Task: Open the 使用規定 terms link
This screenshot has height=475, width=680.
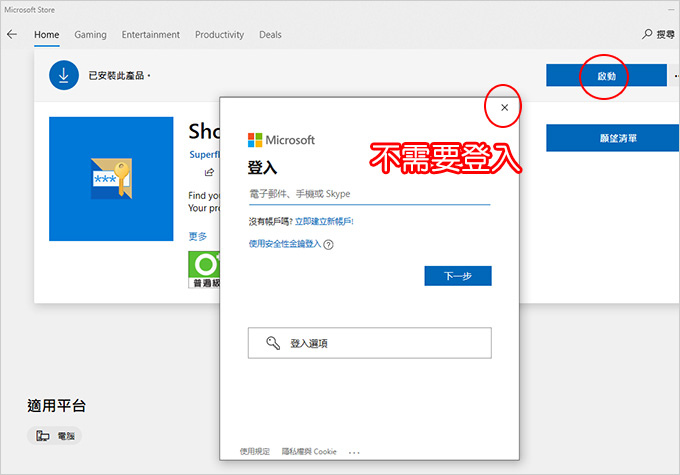Action: coord(255,452)
